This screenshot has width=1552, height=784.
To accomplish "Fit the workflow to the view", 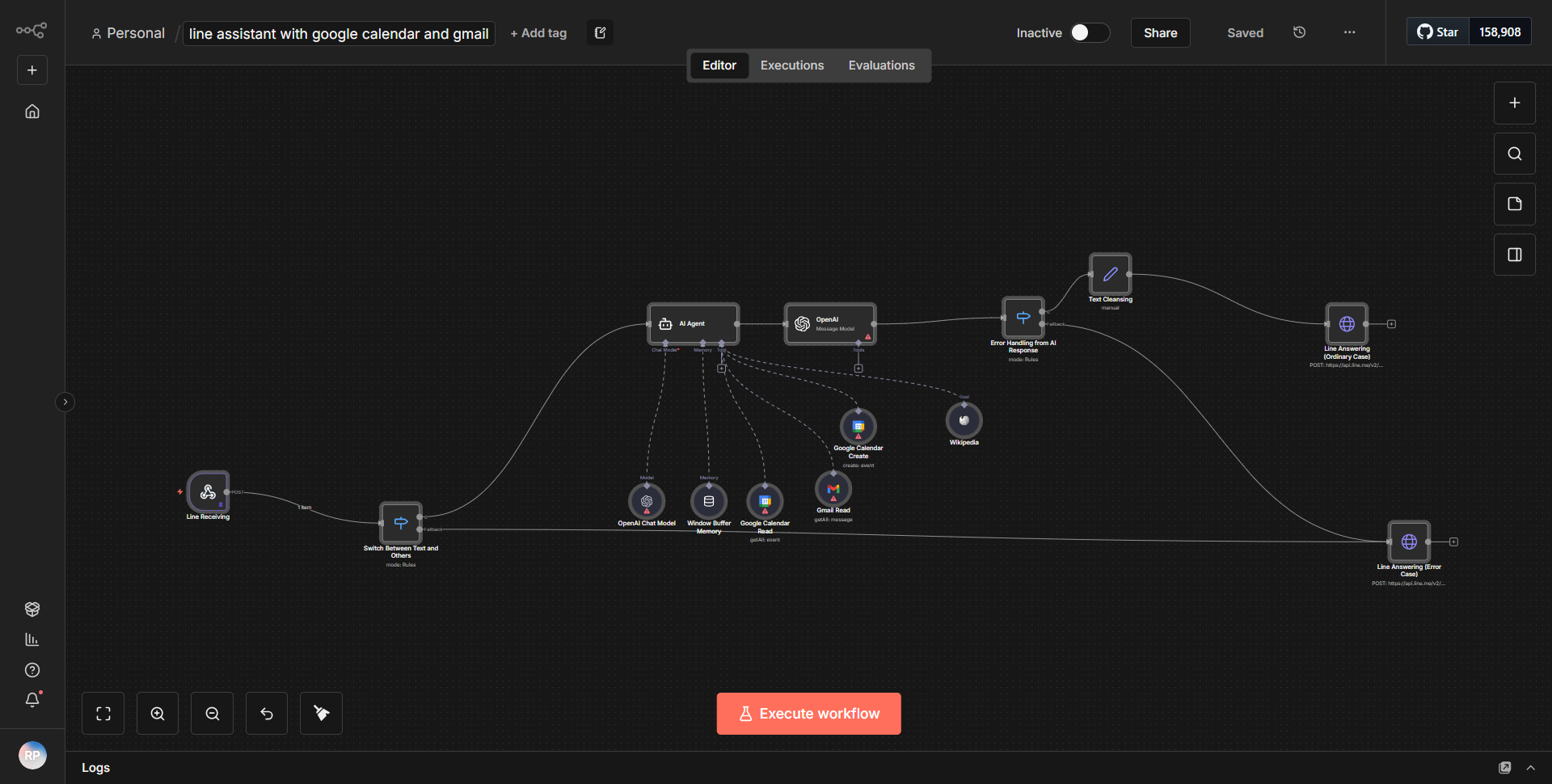I will (103, 713).
